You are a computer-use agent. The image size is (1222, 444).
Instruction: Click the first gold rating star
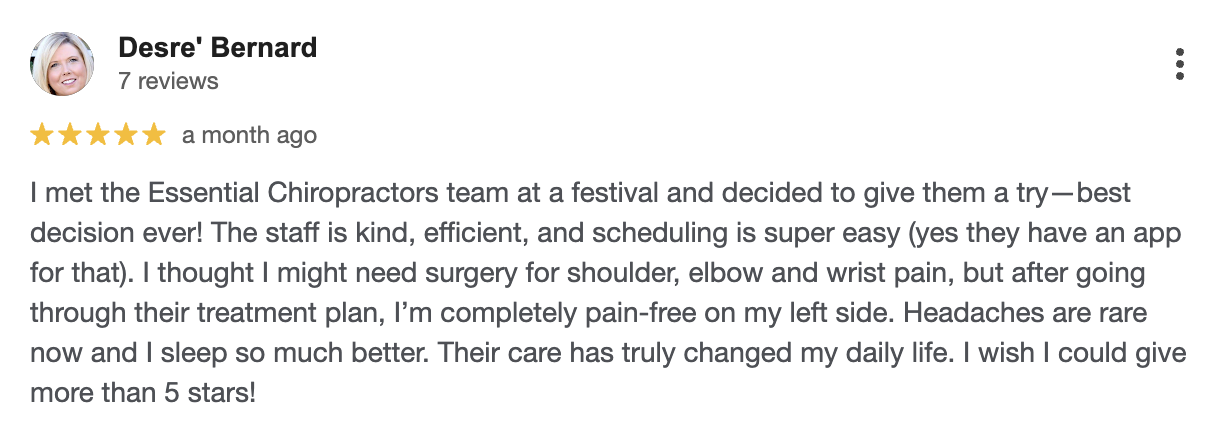(43, 135)
